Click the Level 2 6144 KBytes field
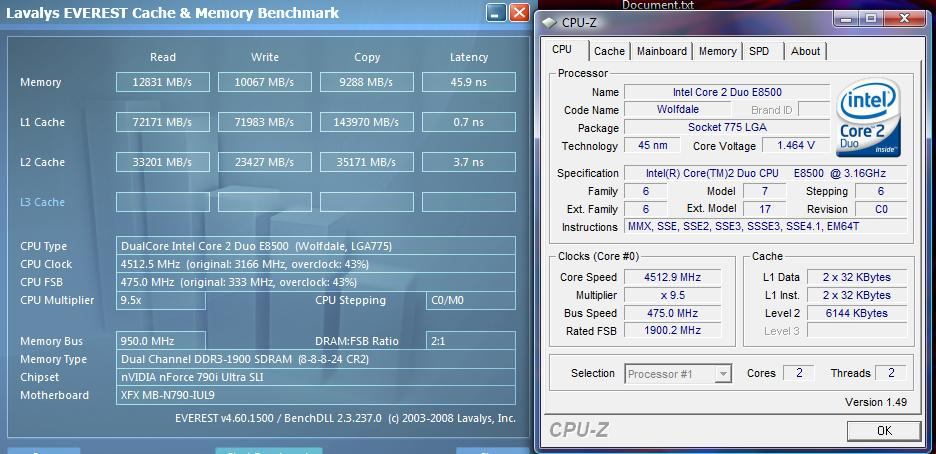Image resolution: width=936 pixels, height=454 pixels. pos(857,313)
